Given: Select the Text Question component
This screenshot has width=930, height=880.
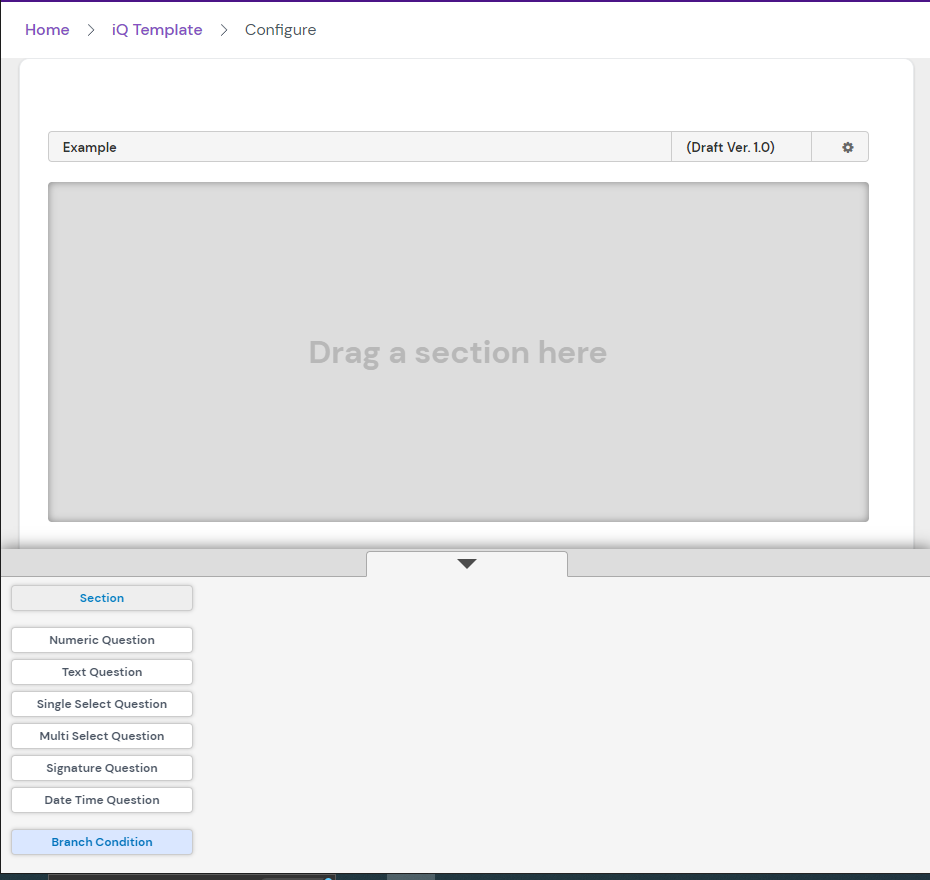Looking at the screenshot, I should (x=101, y=671).
